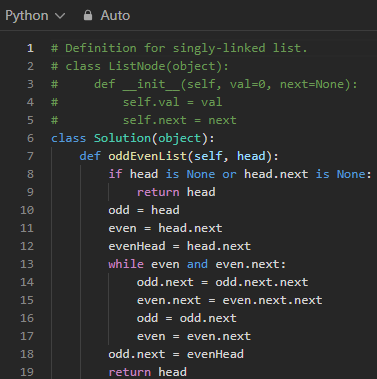Click 'evenHead = head.next' on line 12
The image size is (377, 379).
click(180, 246)
